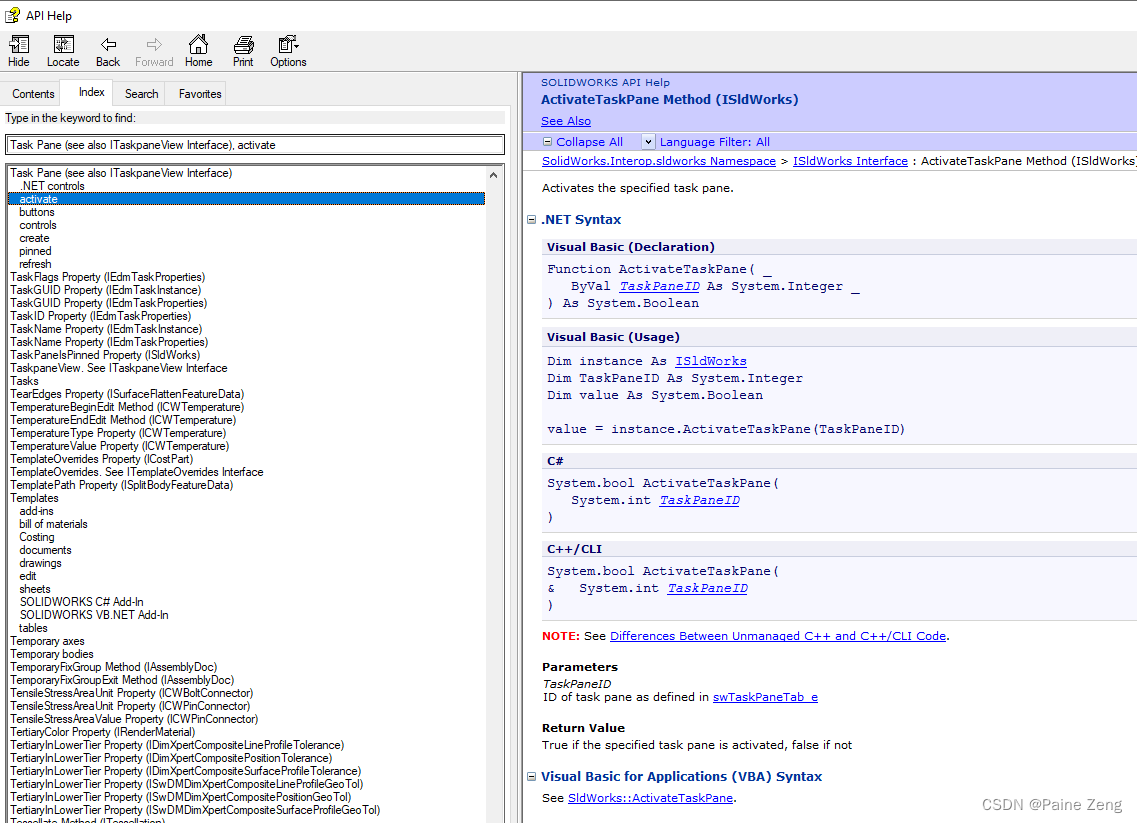Switch to the Contents tab
1137x823 pixels.
click(x=33, y=94)
